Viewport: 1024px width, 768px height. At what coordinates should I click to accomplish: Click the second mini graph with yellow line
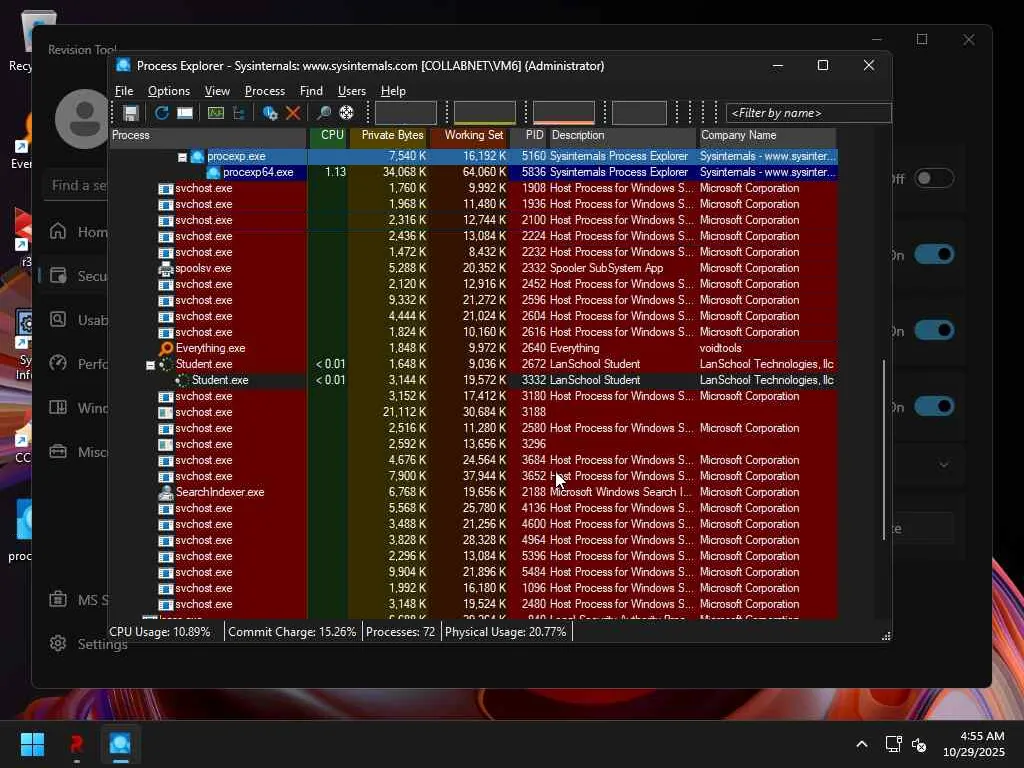coord(485,113)
